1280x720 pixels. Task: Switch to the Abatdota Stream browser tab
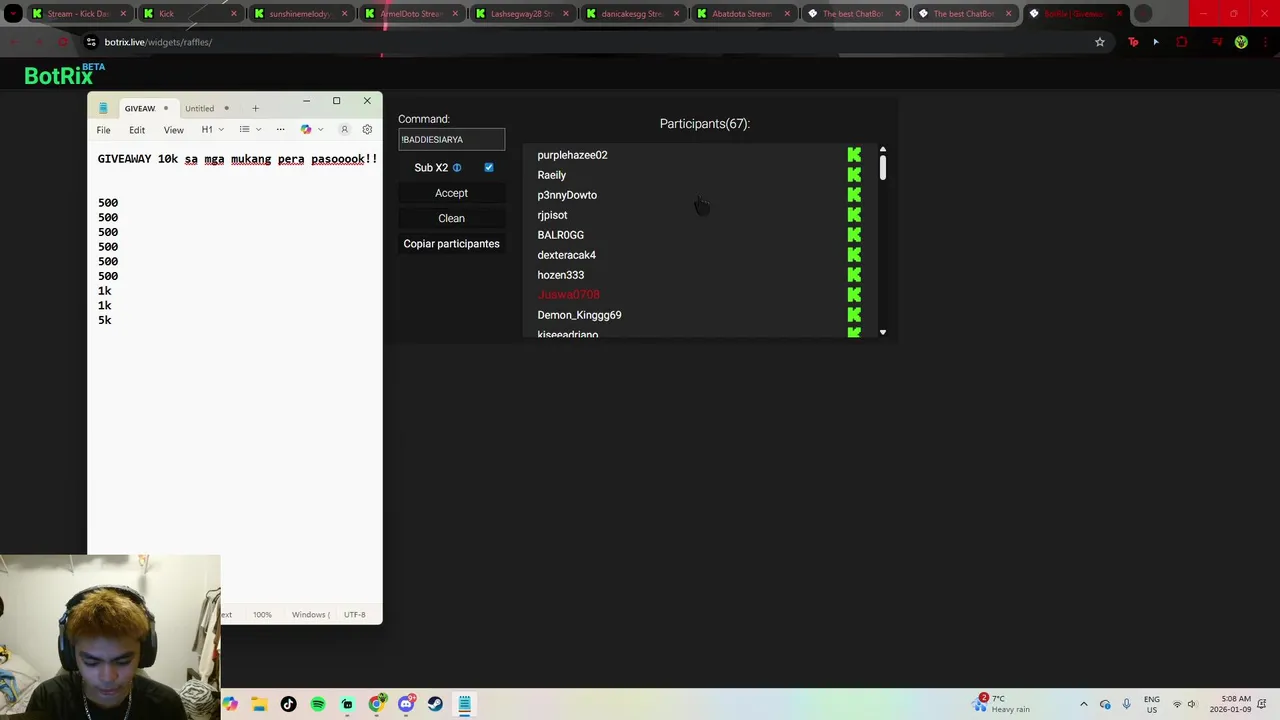pyautogui.click(x=742, y=14)
